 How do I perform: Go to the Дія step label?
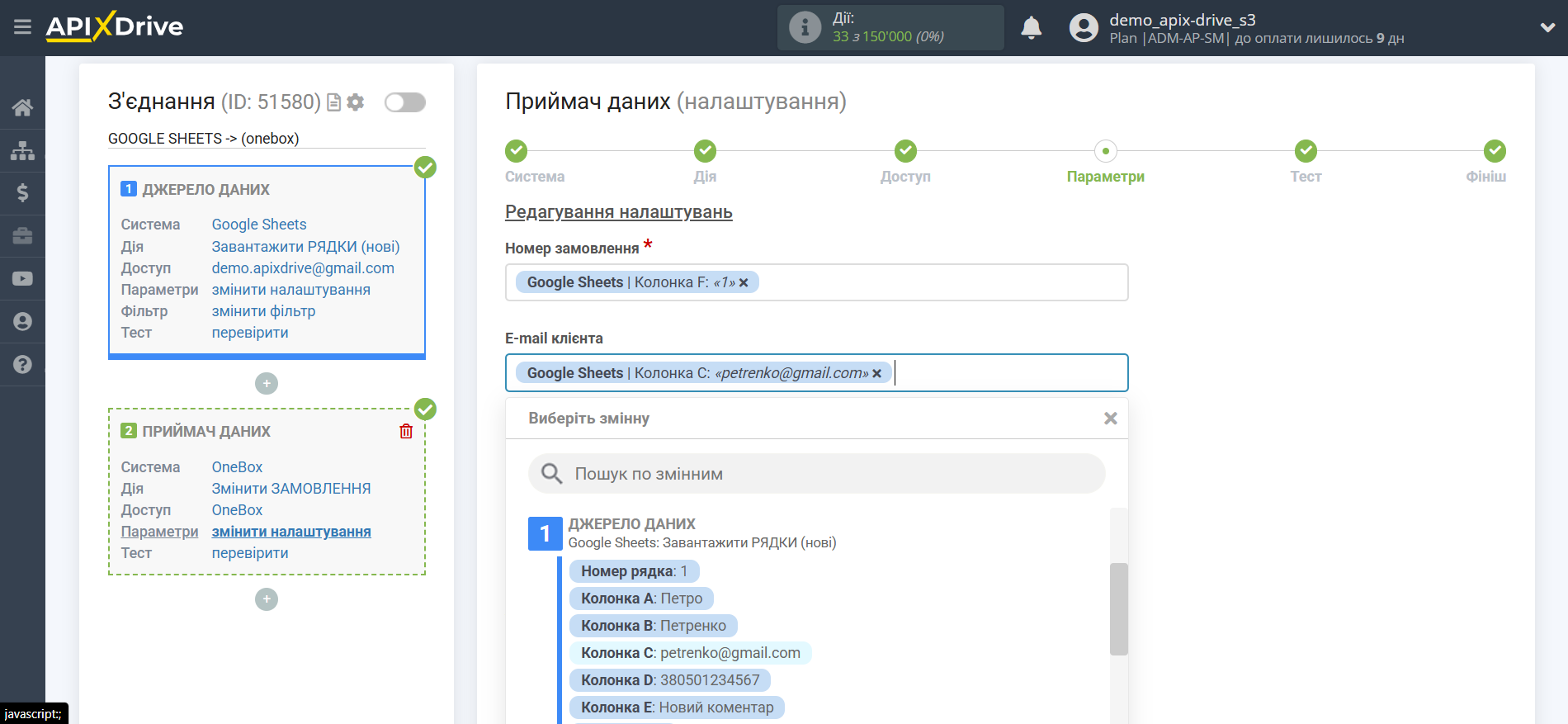click(x=705, y=177)
